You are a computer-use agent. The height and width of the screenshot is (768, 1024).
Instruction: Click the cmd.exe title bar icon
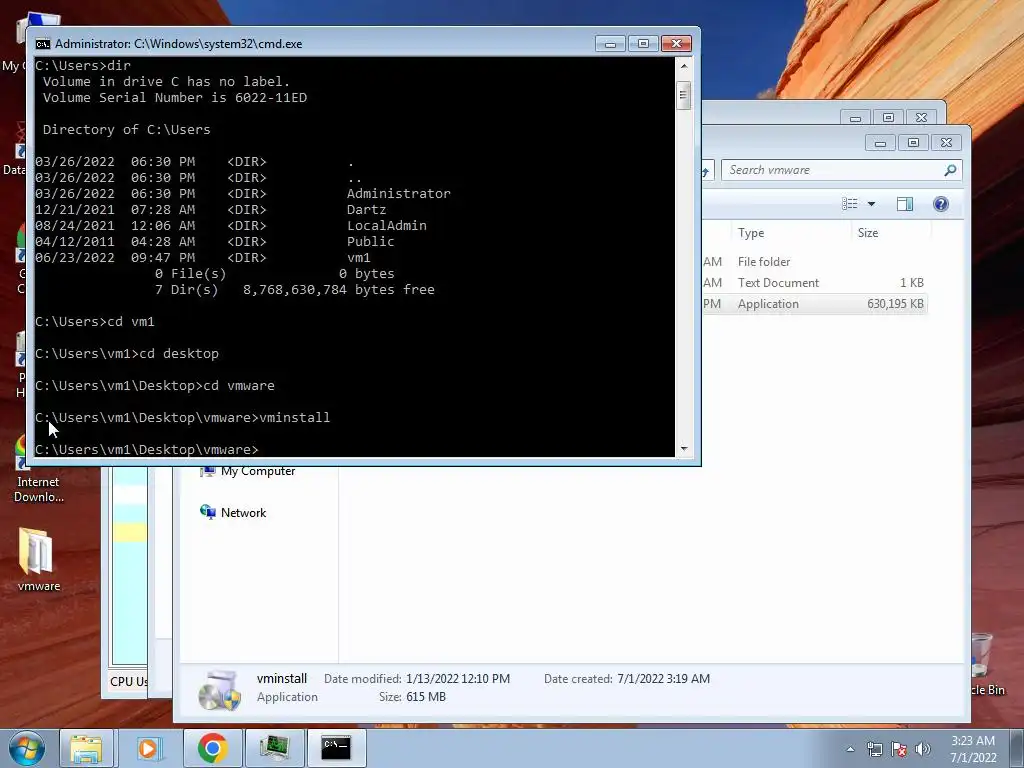(x=43, y=44)
